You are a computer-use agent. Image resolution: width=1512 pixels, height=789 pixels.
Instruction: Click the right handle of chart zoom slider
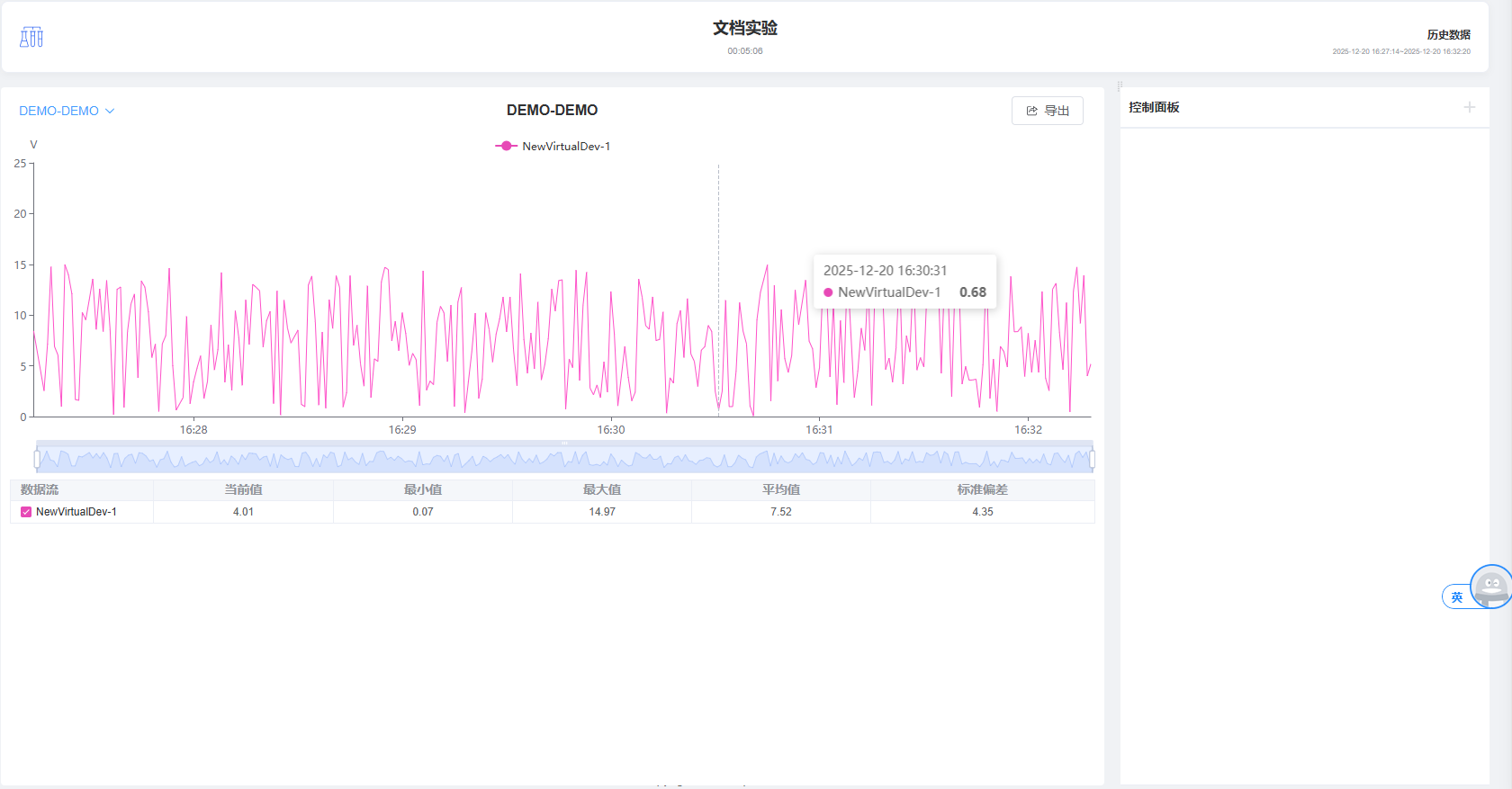pos(1092,460)
